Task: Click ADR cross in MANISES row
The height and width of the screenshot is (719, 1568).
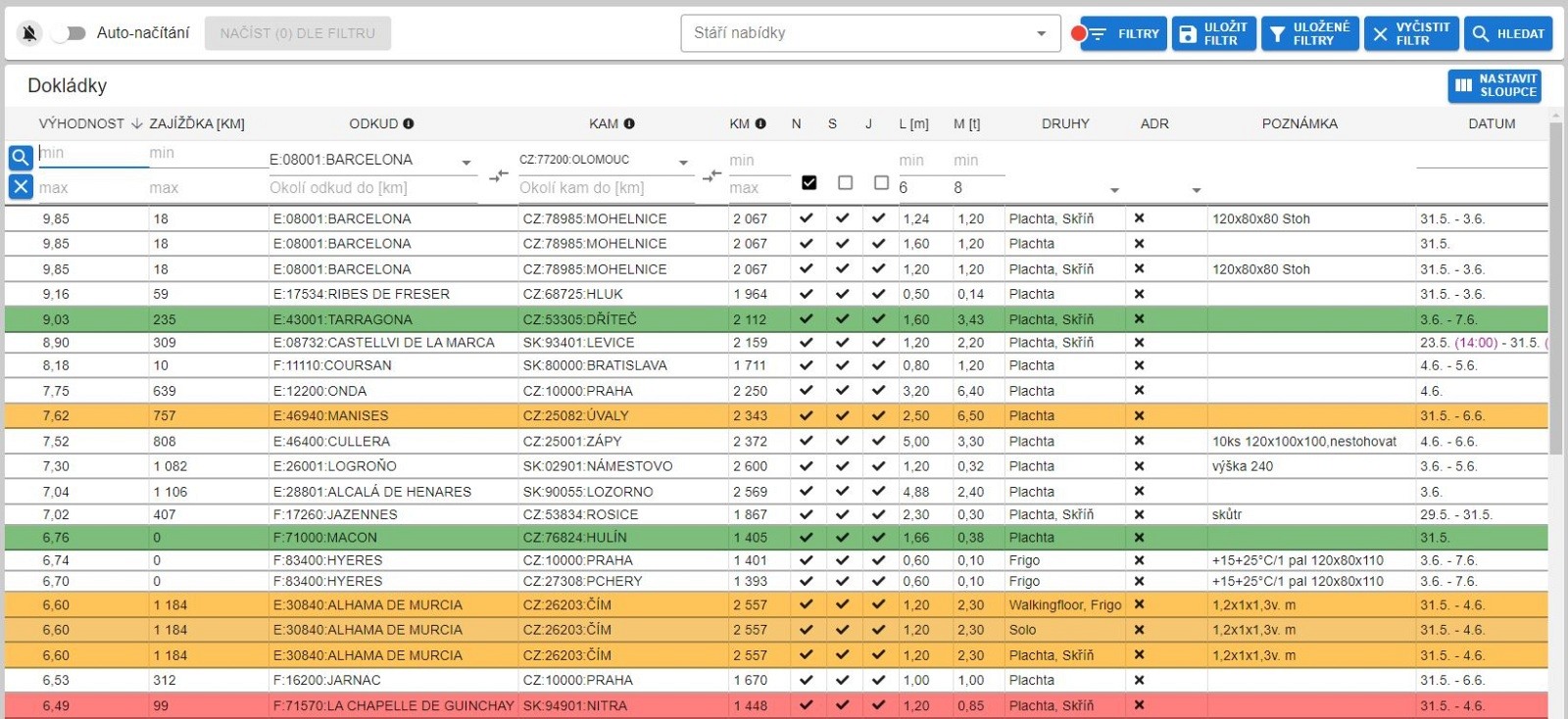Action: [x=1139, y=415]
